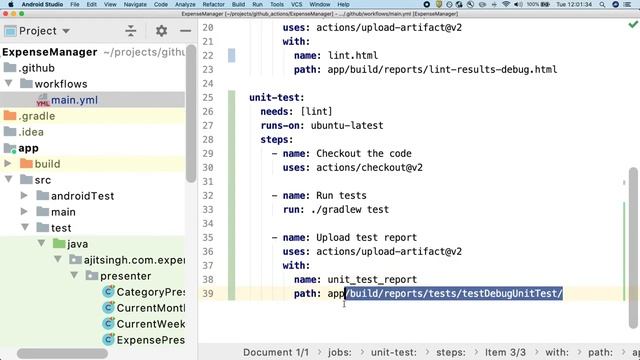Expand the main folder

click(24, 211)
